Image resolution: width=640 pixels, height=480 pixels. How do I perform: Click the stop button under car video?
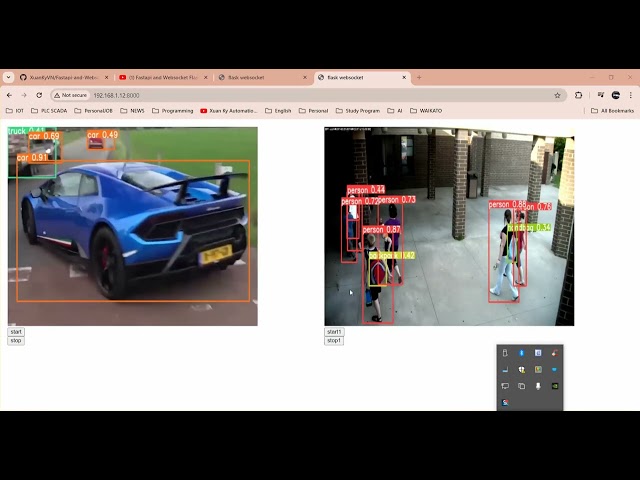16,340
